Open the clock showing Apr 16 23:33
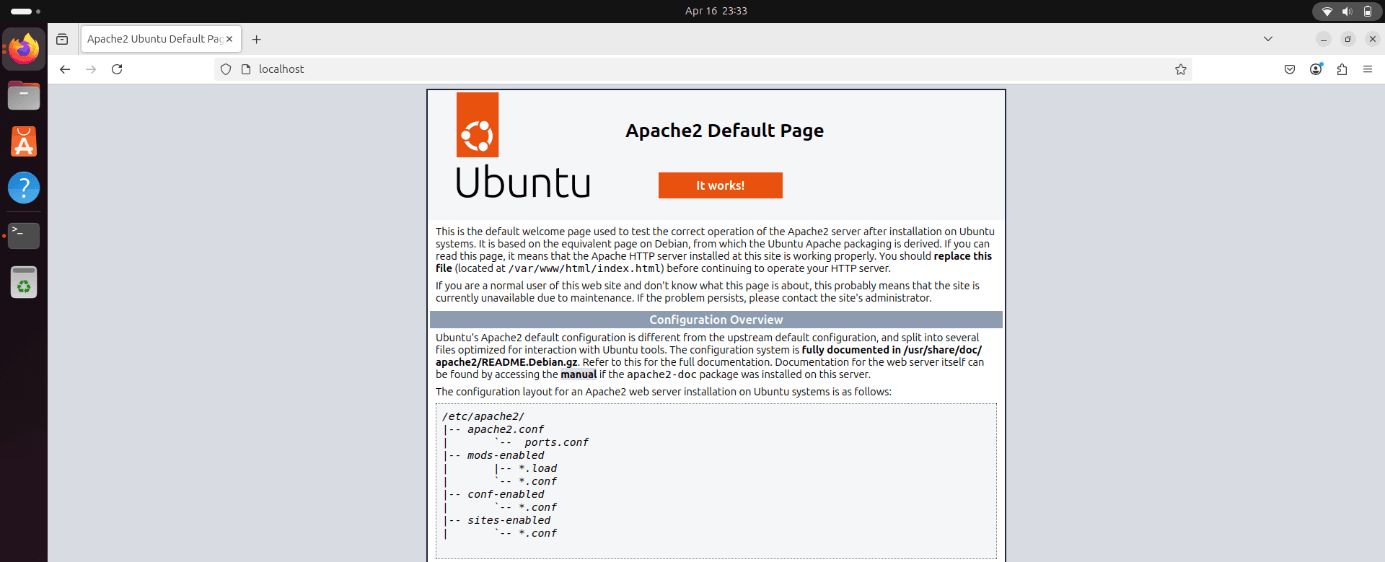The width and height of the screenshot is (1385, 562). tap(716, 11)
